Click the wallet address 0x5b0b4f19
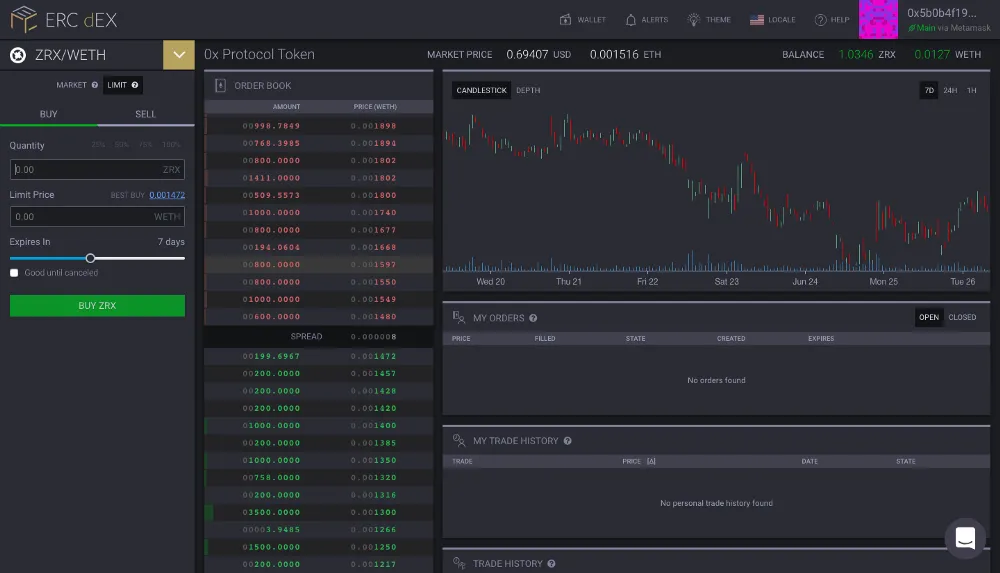The width and height of the screenshot is (1000, 573). click(x=941, y=13)
